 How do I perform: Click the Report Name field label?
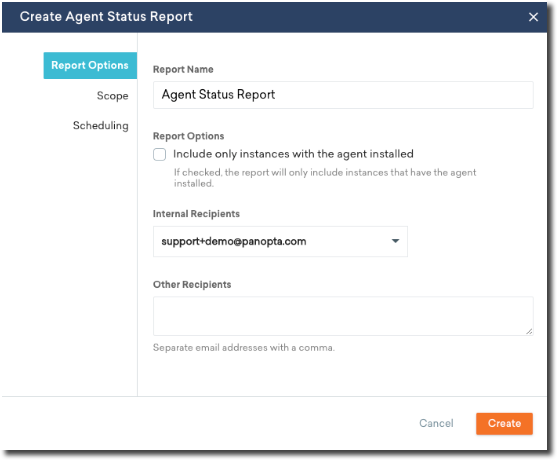click(x=183, y=69)
